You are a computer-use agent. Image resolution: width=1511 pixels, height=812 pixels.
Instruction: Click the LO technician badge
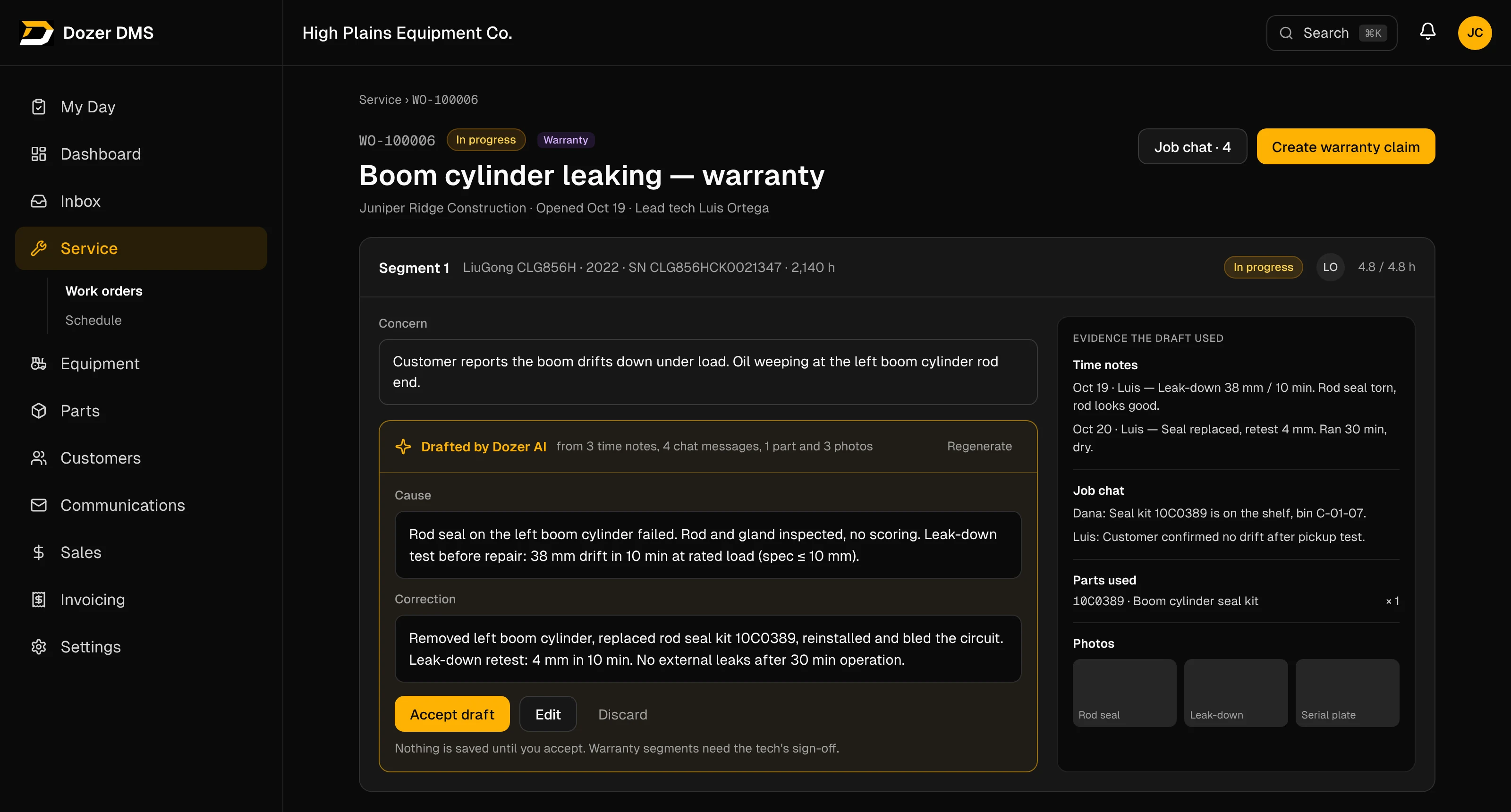pyautogui.click(x=1330, y=267)
